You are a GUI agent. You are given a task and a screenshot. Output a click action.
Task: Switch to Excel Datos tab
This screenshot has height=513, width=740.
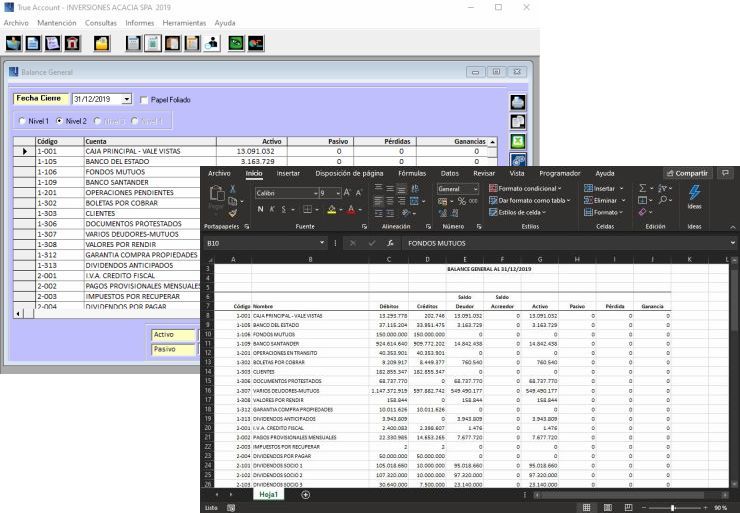point(449,173)
